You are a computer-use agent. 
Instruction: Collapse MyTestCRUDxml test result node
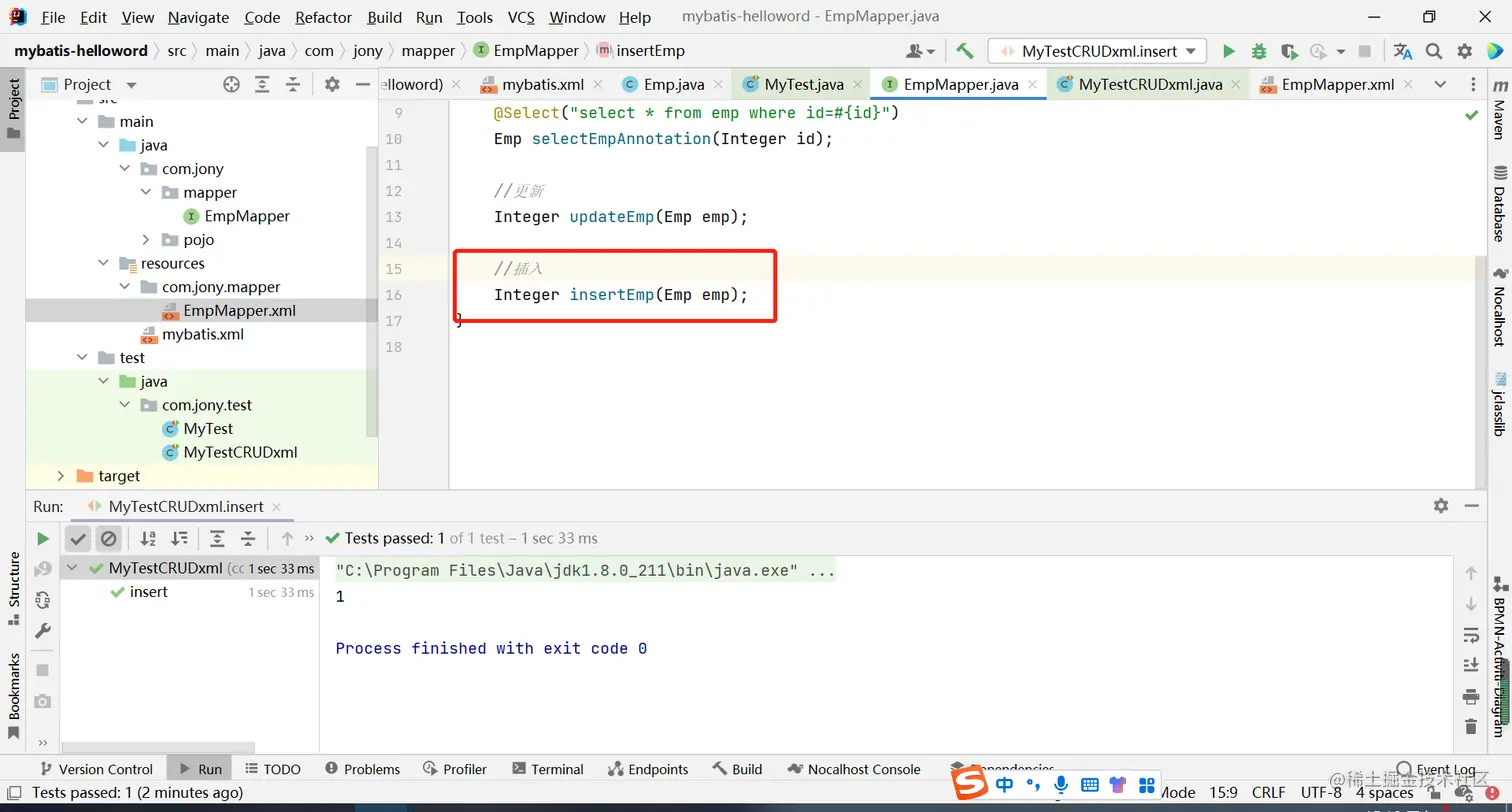pyautogui.click(x=73, y=569)
